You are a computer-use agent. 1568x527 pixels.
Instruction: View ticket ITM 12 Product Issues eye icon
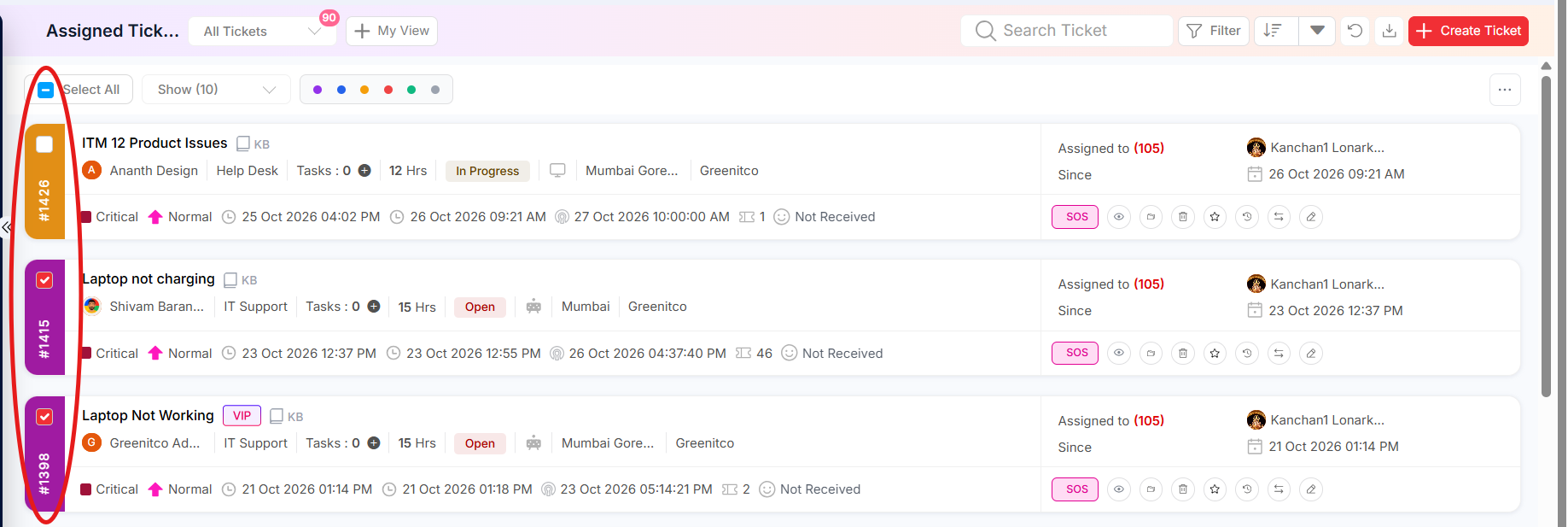click(x=1118, y=217)
